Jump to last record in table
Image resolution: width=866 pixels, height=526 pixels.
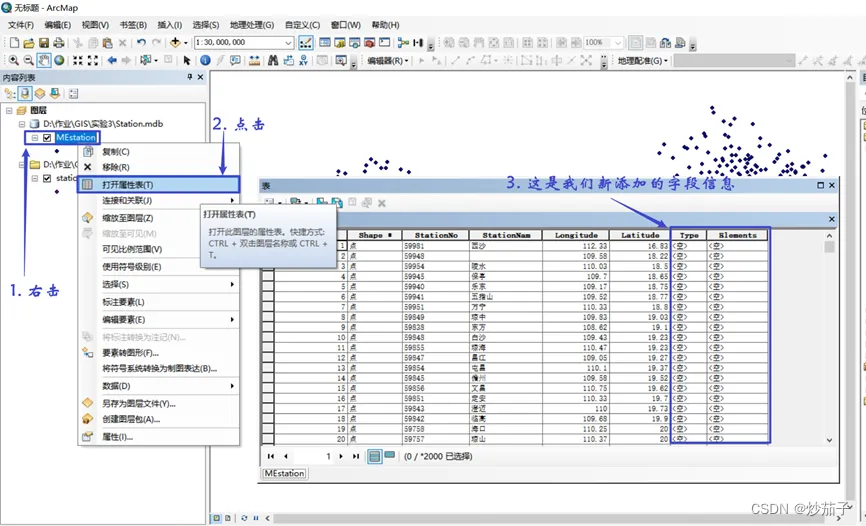pyautogui.click(x=356, y=456)
